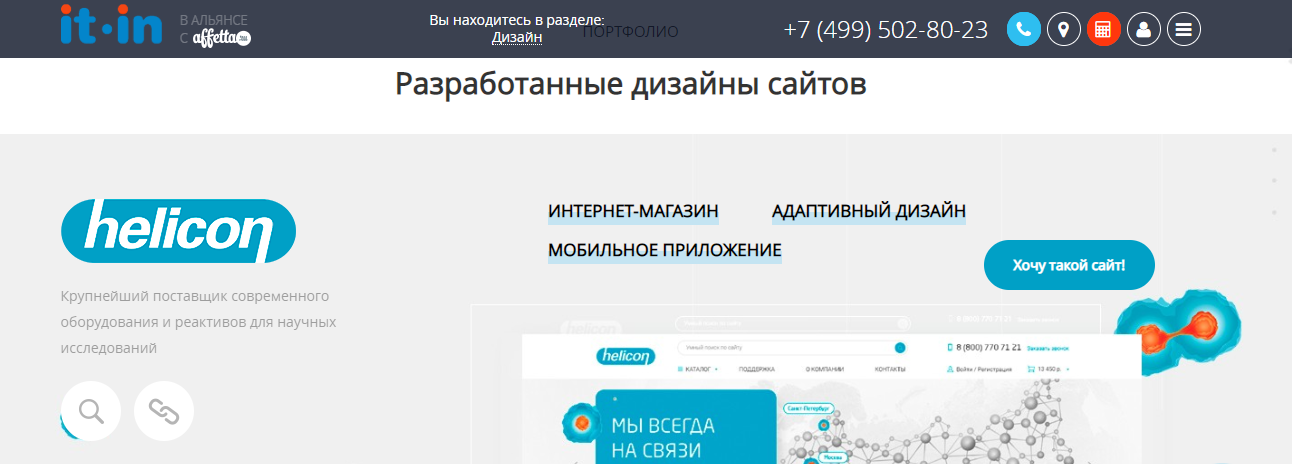Screen dimensions: 1292x464
Task: Click the Хочу такой сайт! button
Action: pos(1069,265)
